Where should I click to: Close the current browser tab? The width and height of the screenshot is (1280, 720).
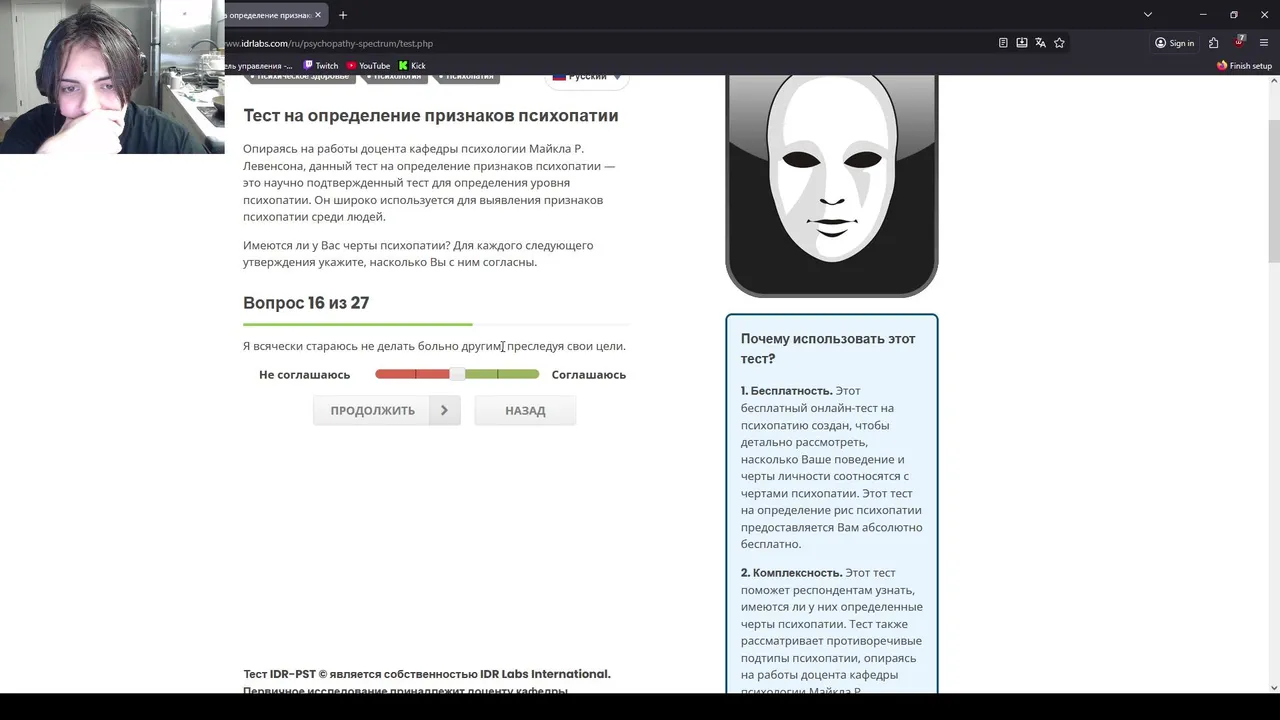point(318,15)
